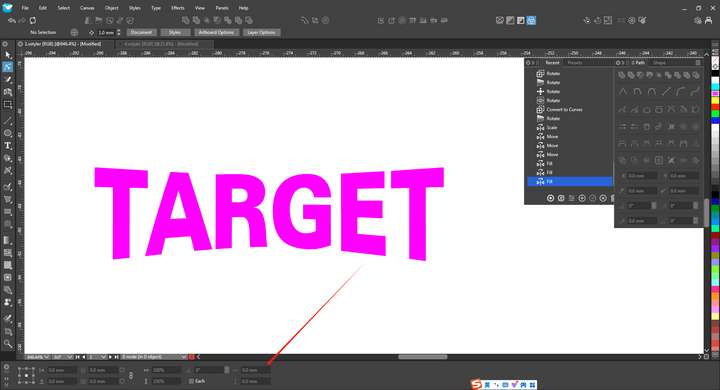Click the red status indicator icon

pyautogui.click(x=191, y=357)
